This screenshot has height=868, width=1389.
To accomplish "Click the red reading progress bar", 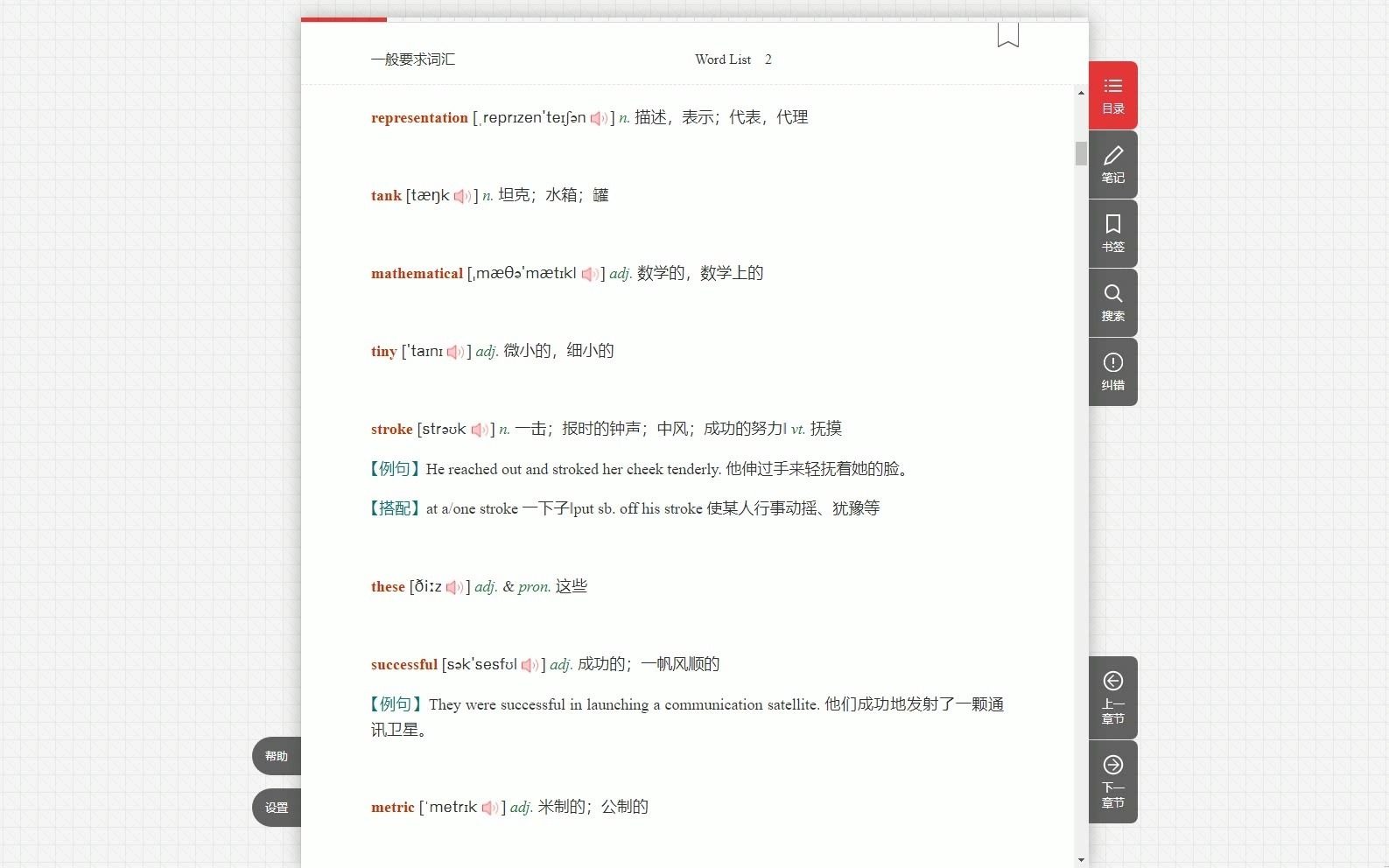I will pos(344,19).
